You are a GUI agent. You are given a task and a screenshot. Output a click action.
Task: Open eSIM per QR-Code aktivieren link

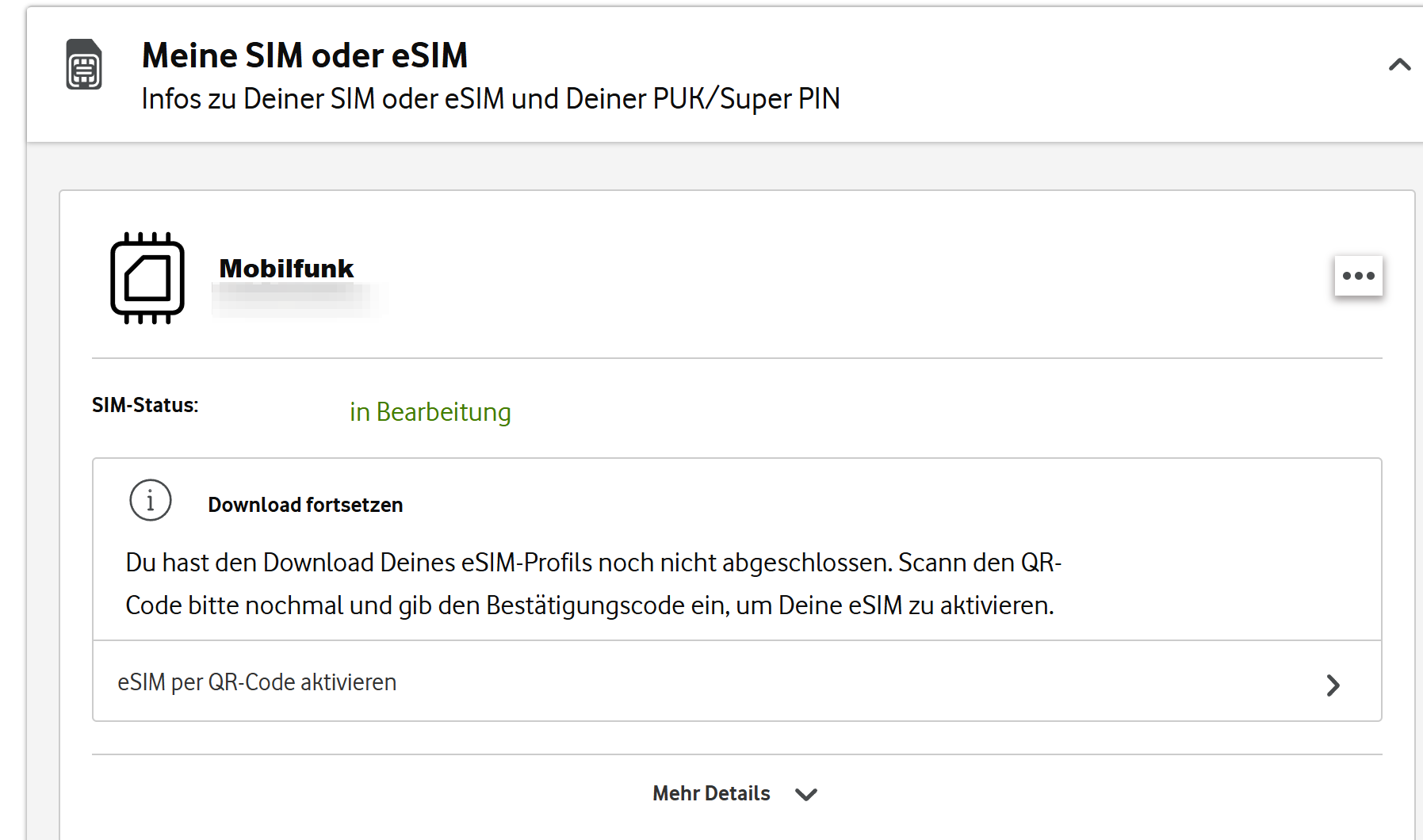(737, 682)
